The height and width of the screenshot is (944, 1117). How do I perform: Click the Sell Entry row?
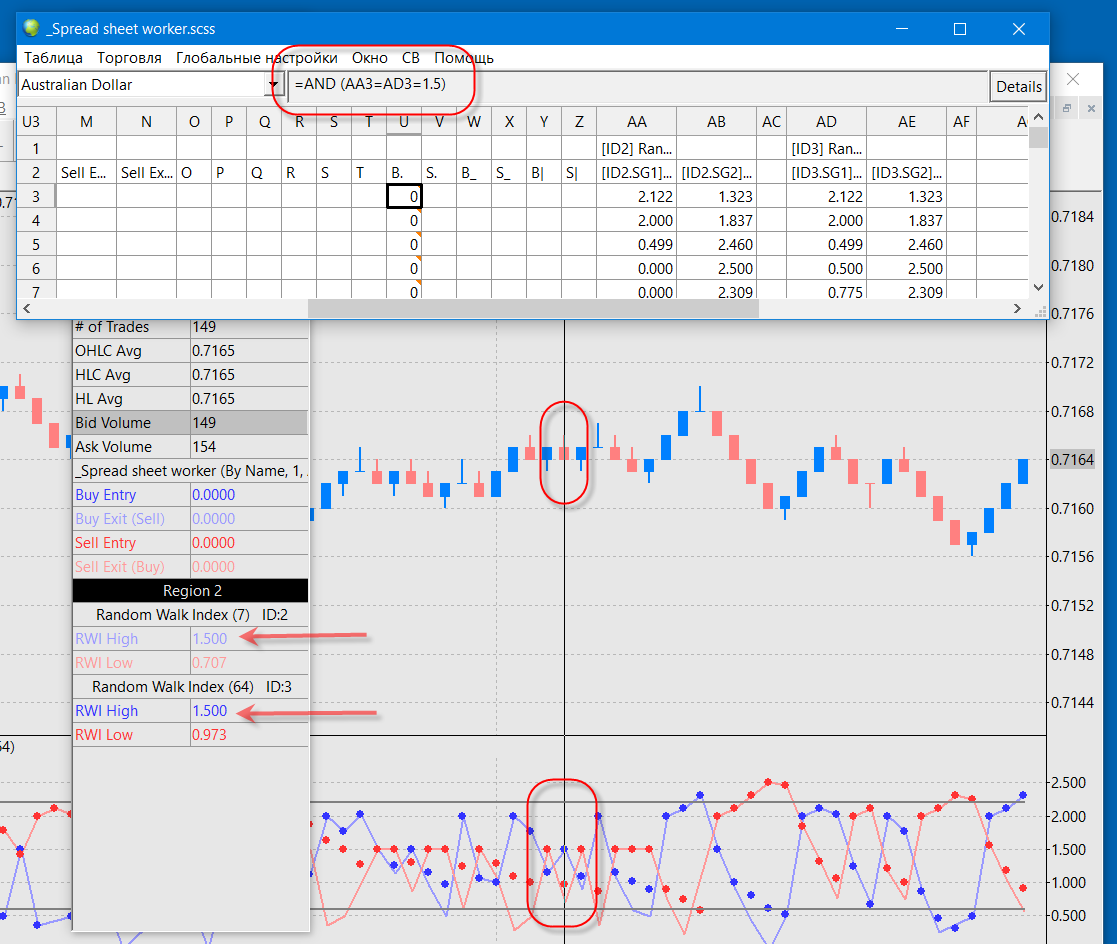(190, 543)
